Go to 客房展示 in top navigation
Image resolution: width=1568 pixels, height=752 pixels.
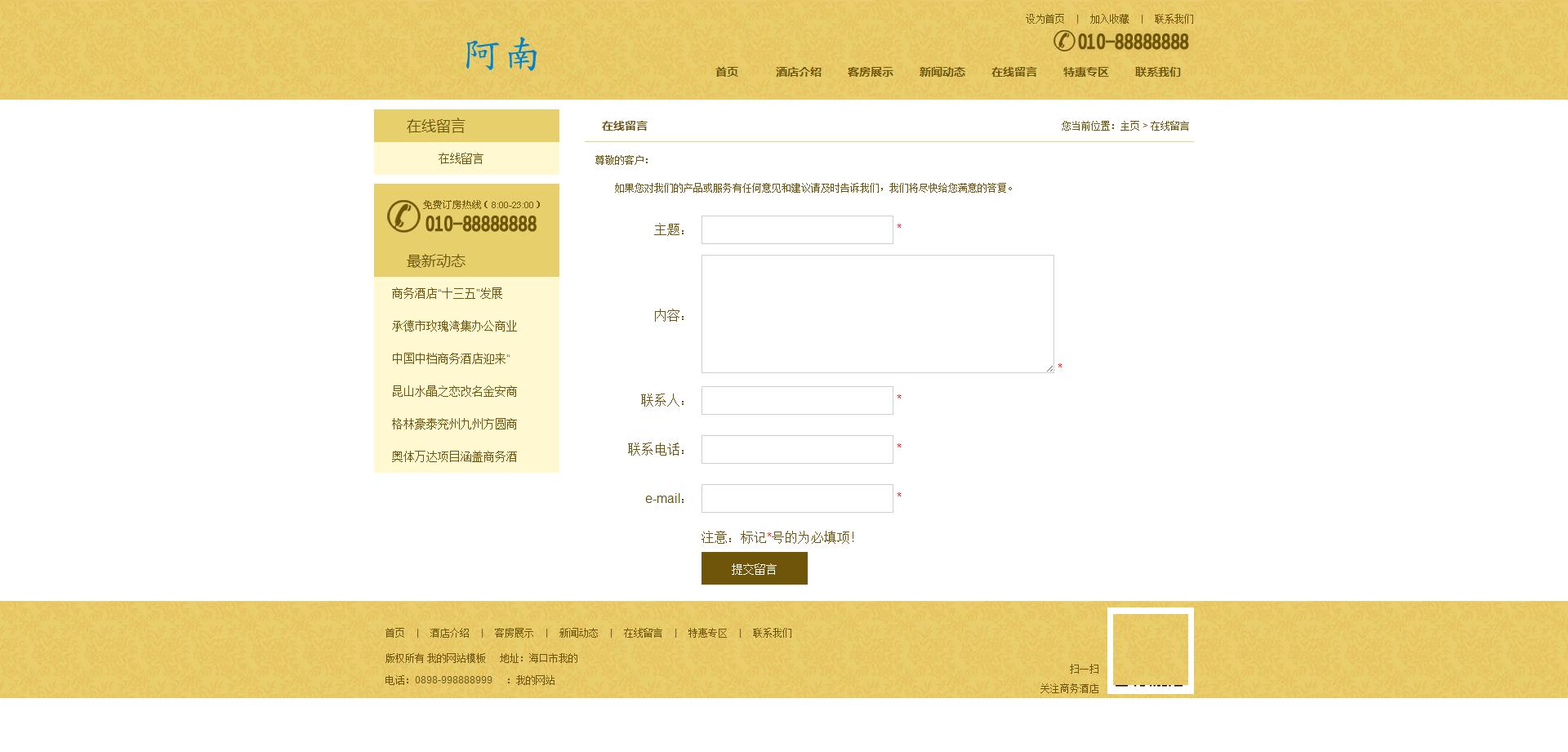[x=870, y=72]
